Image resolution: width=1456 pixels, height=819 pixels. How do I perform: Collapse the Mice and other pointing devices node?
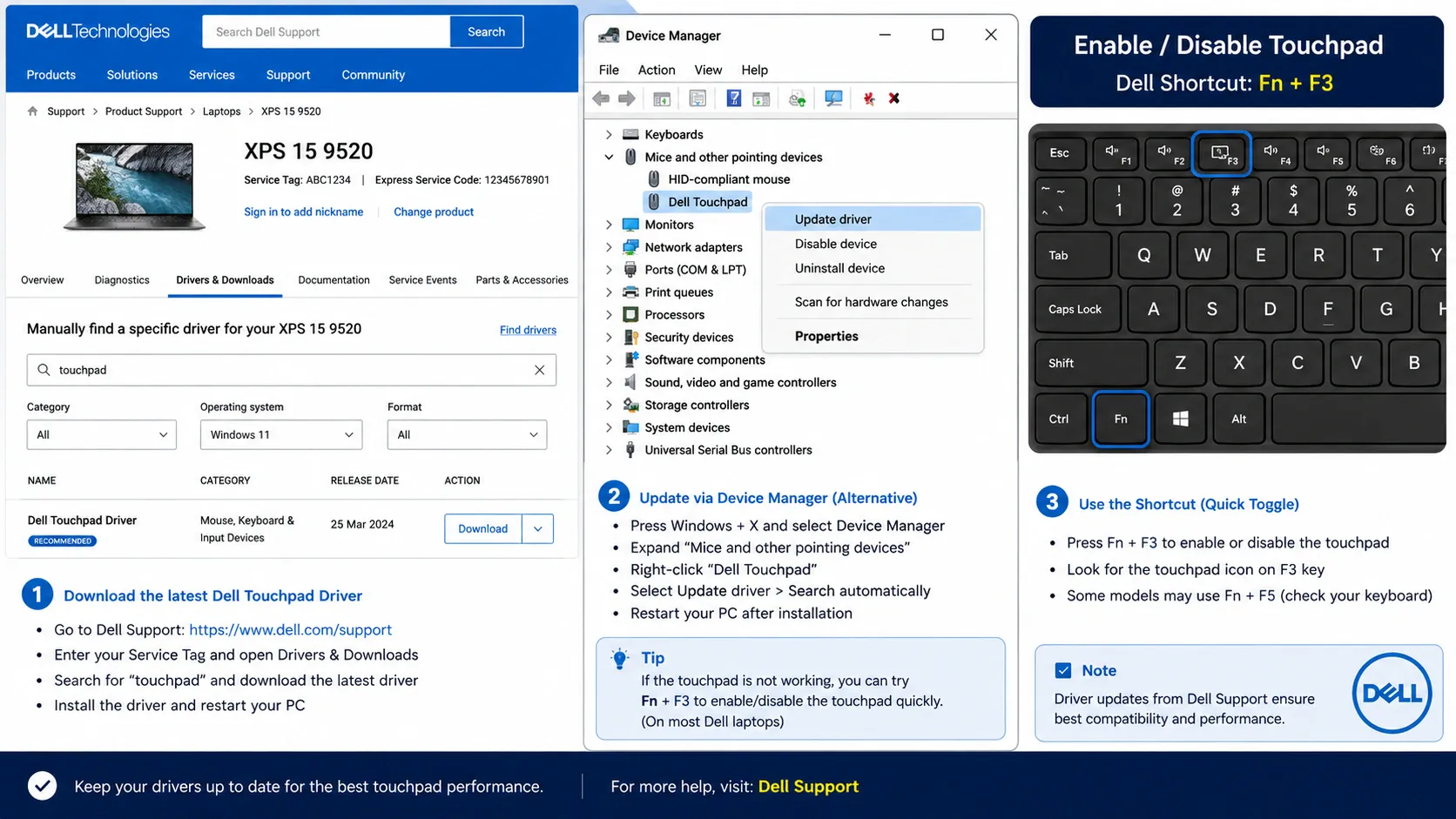[x=609, y=158]
